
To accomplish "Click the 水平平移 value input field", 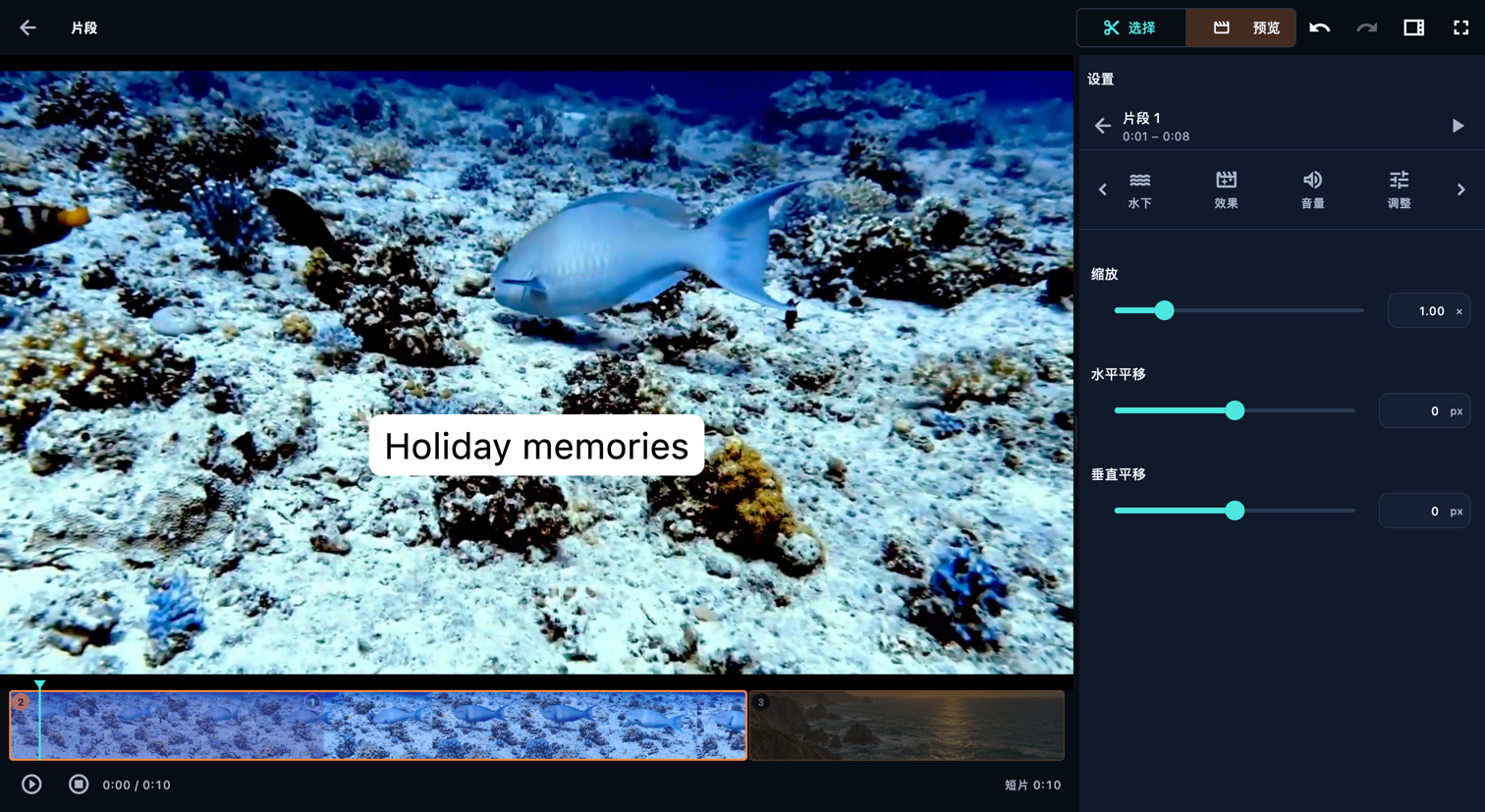I will coord(1424,410).
